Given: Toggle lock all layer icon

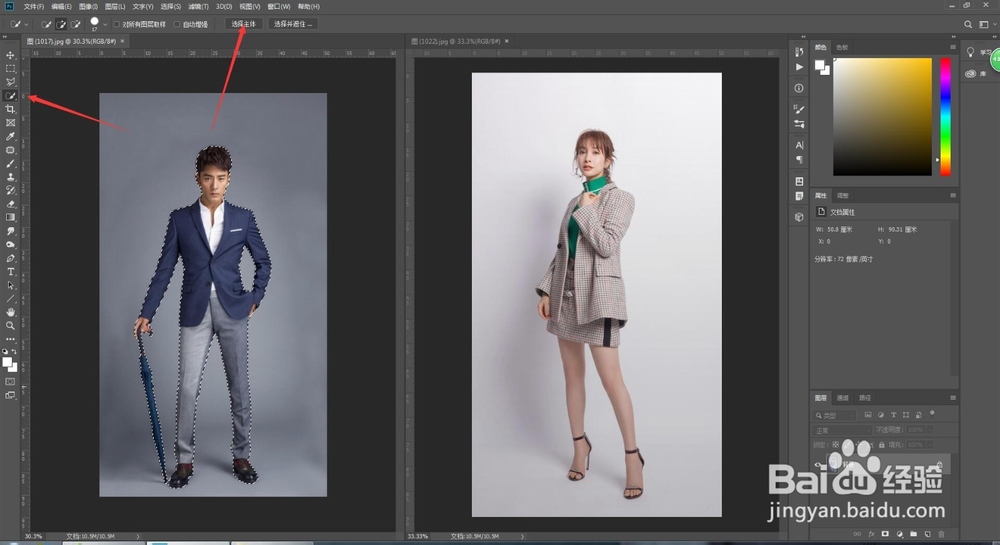Looking at the screenshot, I should 881,444.
